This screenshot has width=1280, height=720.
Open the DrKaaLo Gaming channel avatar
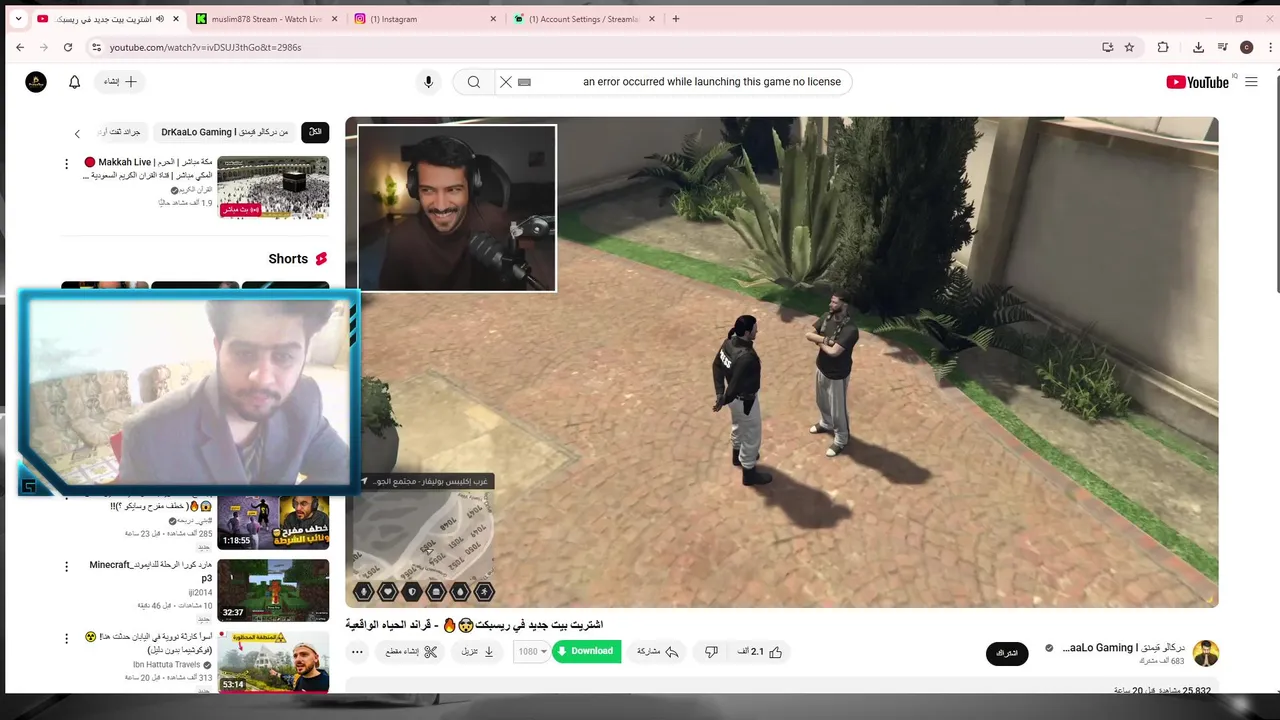[1206, 653]
